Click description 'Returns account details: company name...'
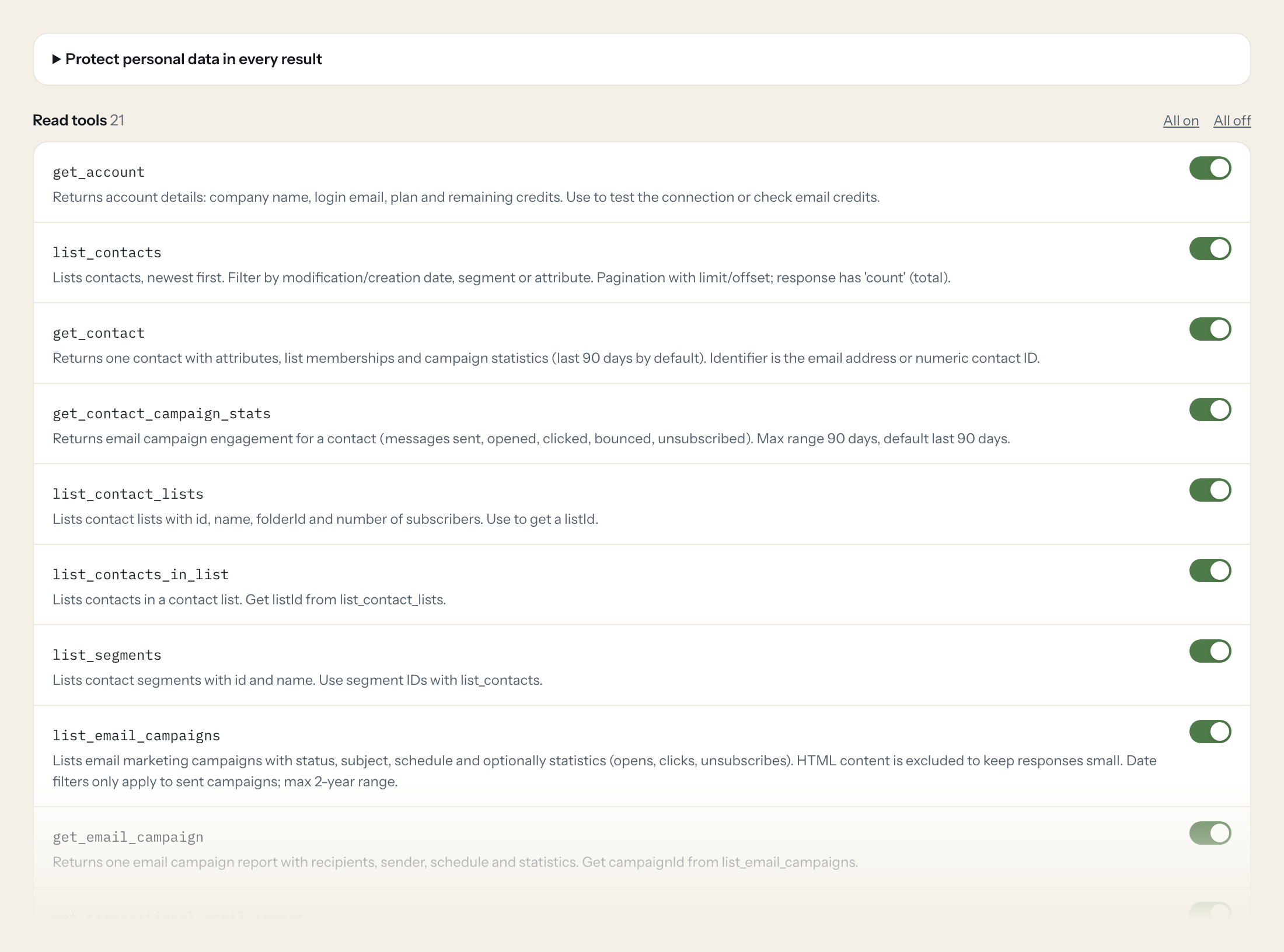The image size is (1284, 952). coord(466,197)
